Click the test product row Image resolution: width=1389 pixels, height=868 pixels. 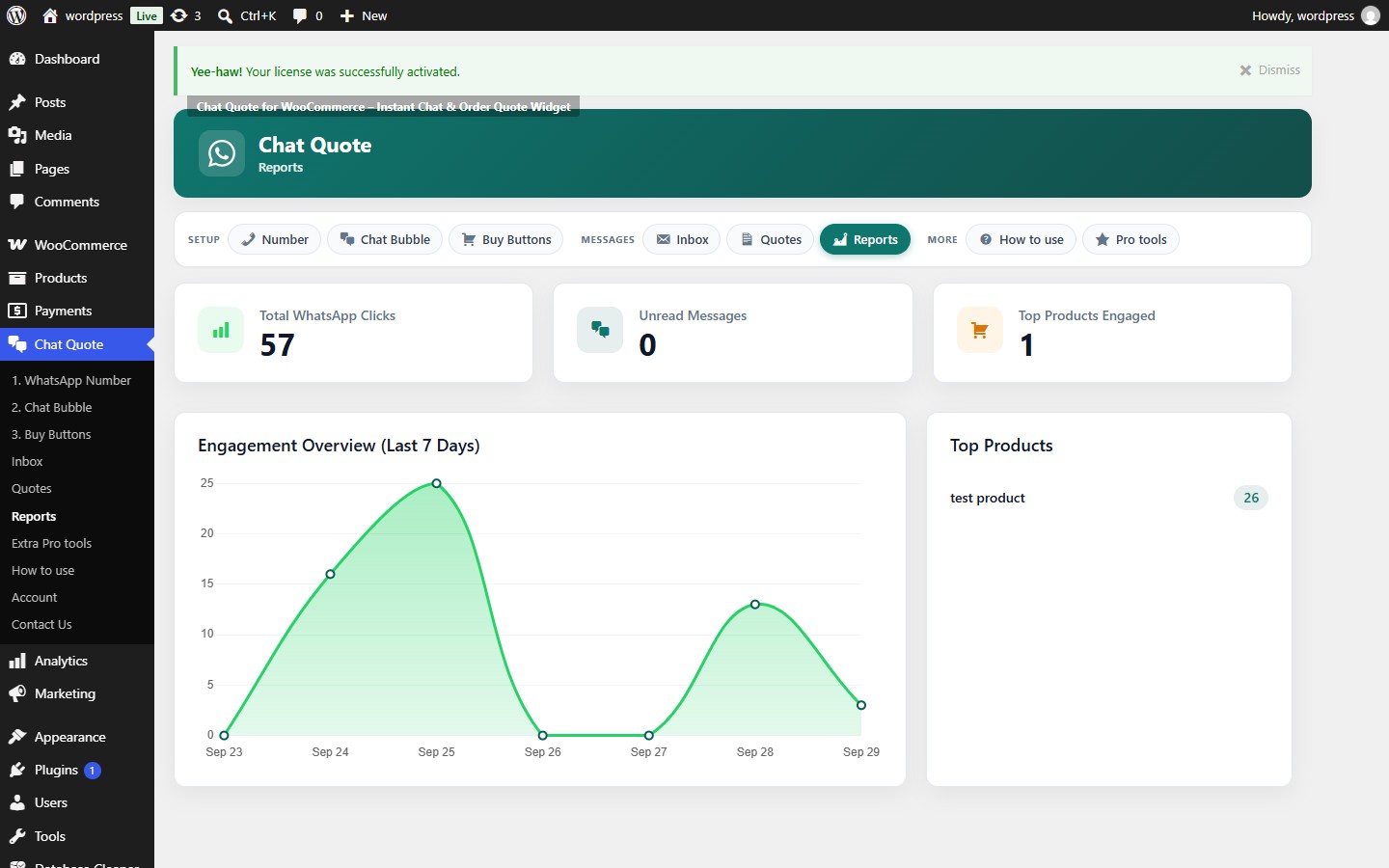(x=1108, y=498)
